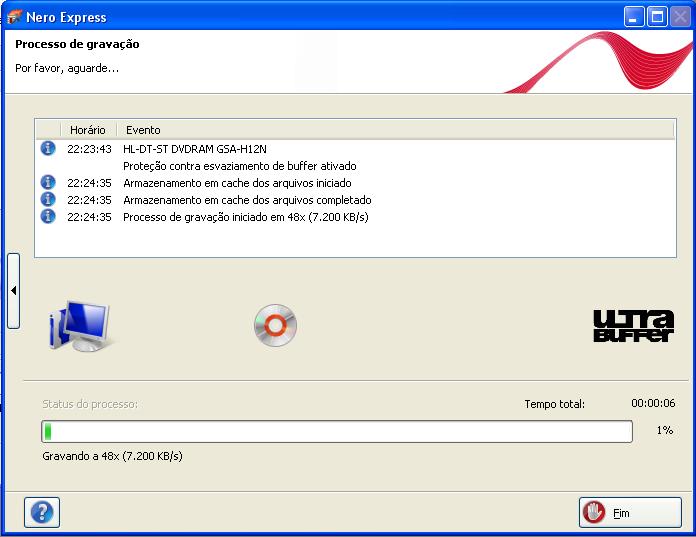Select 'Processo de gravação iniciado em 48x' row
This screenshot has width=696, height=537.
point(355,217)
